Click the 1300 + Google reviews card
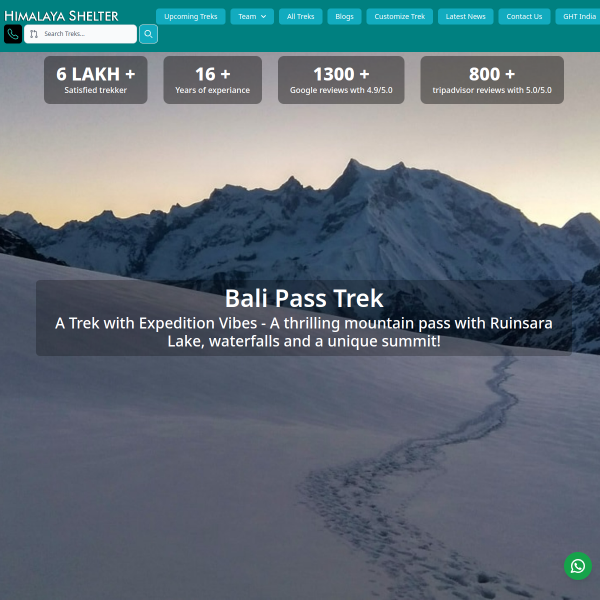The height and width of the screenshot is (600, 600). point(341,80)
